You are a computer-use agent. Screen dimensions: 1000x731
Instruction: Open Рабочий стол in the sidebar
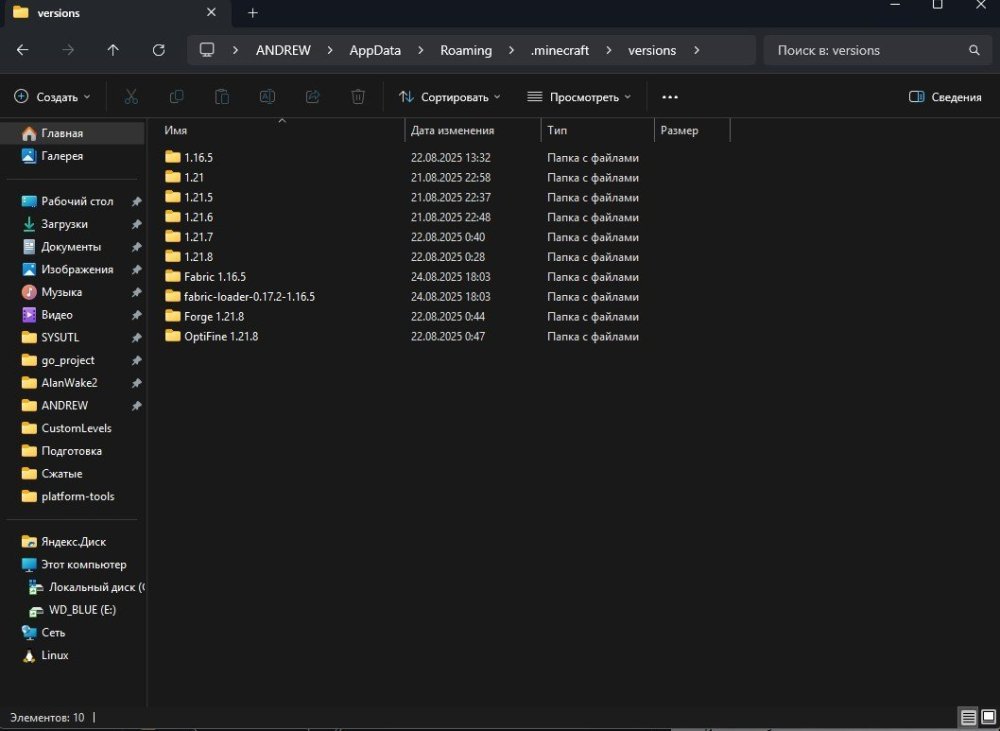74,201
